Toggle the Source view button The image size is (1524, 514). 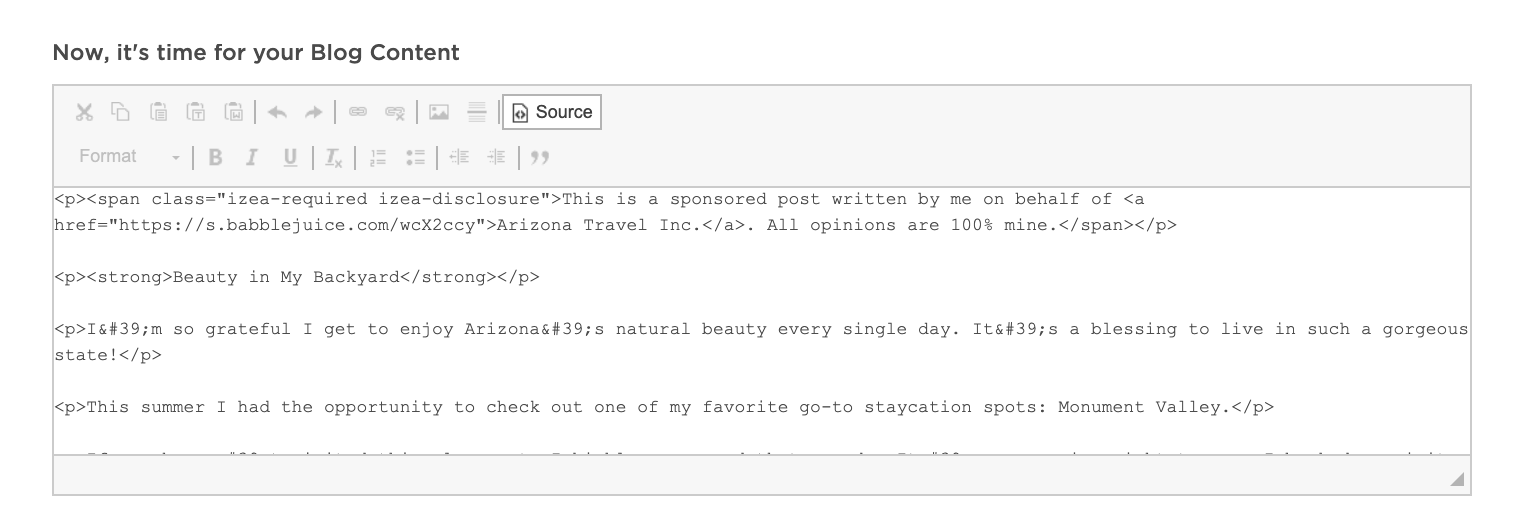click(552, 112)
